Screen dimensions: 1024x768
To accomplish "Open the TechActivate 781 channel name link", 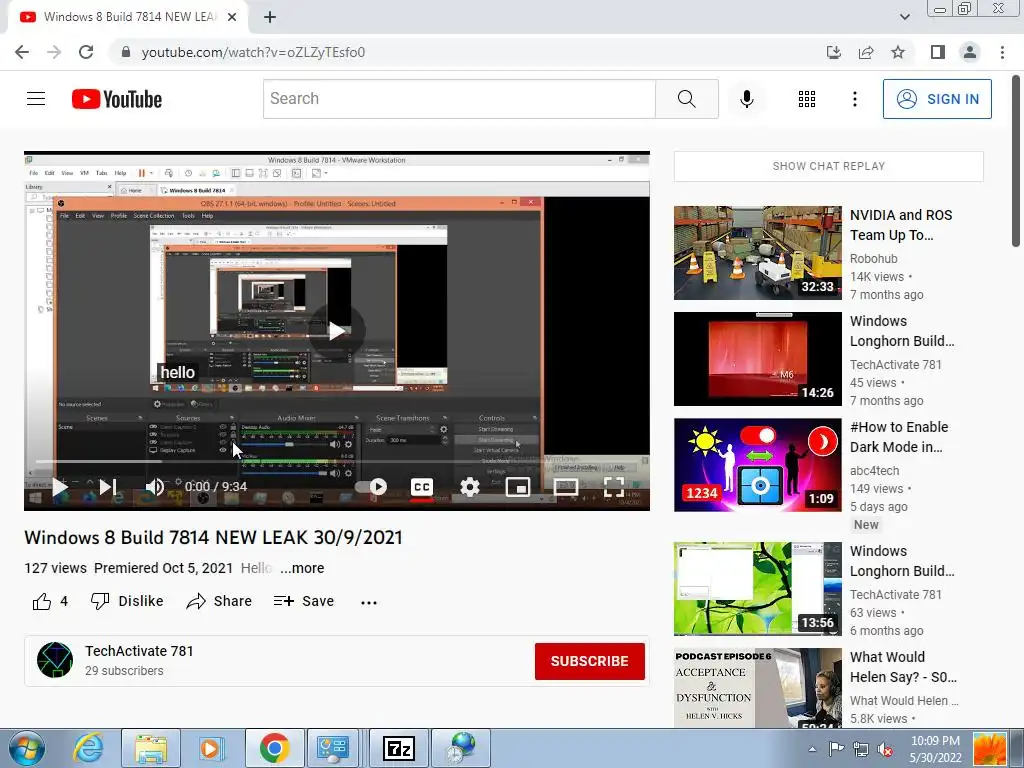I will (139, 651).
